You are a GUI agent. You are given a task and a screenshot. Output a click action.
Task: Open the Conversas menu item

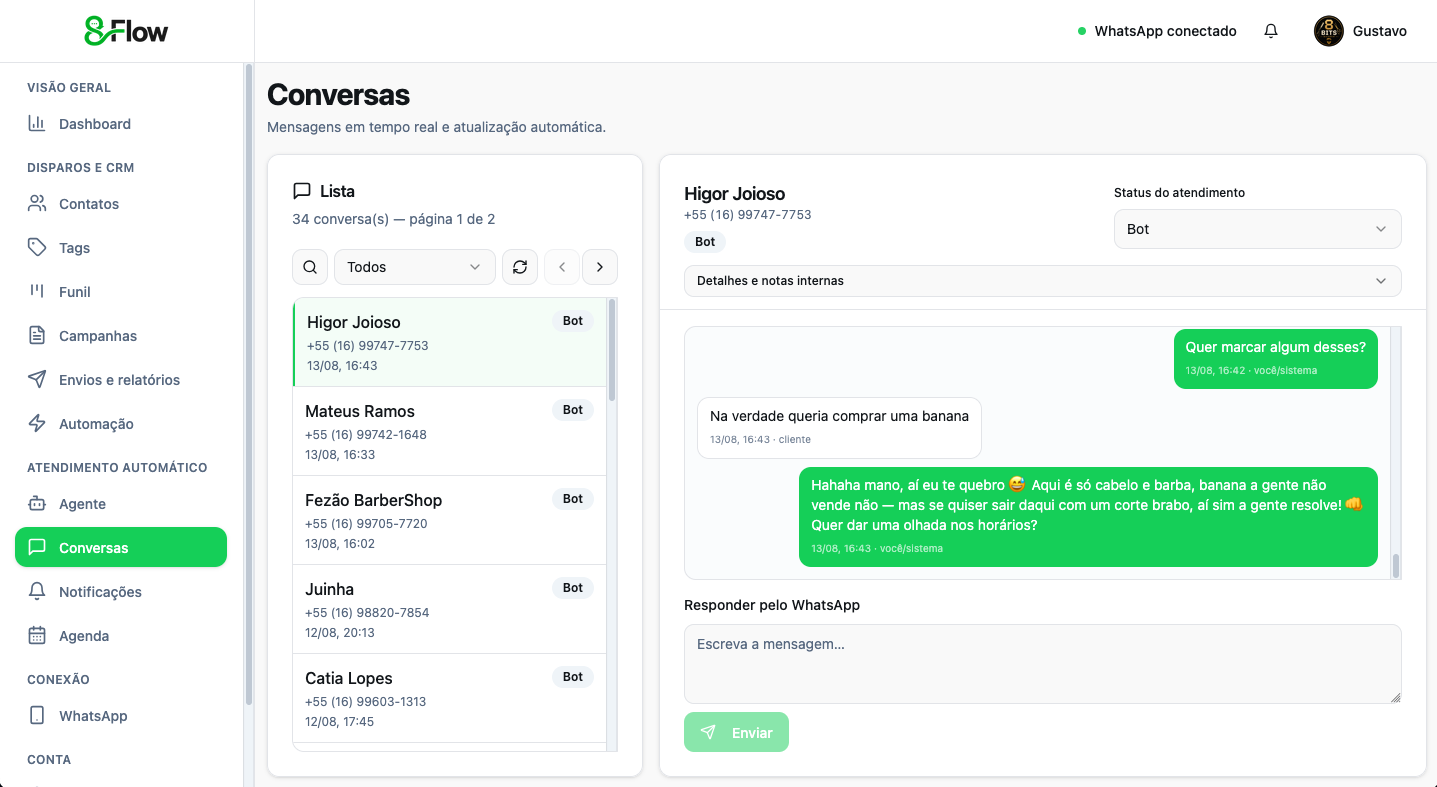(x=121, y=548)
